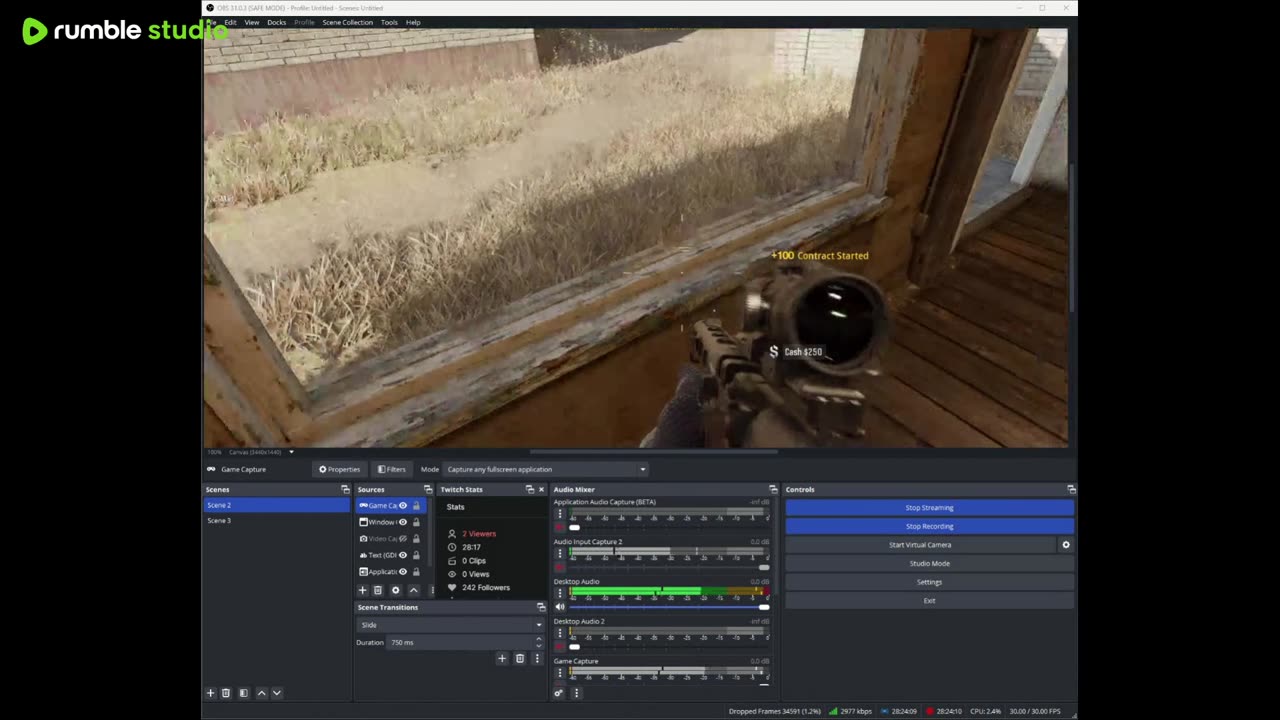
Task: Move scene up with arrow icon
Action: click(262, 693)
